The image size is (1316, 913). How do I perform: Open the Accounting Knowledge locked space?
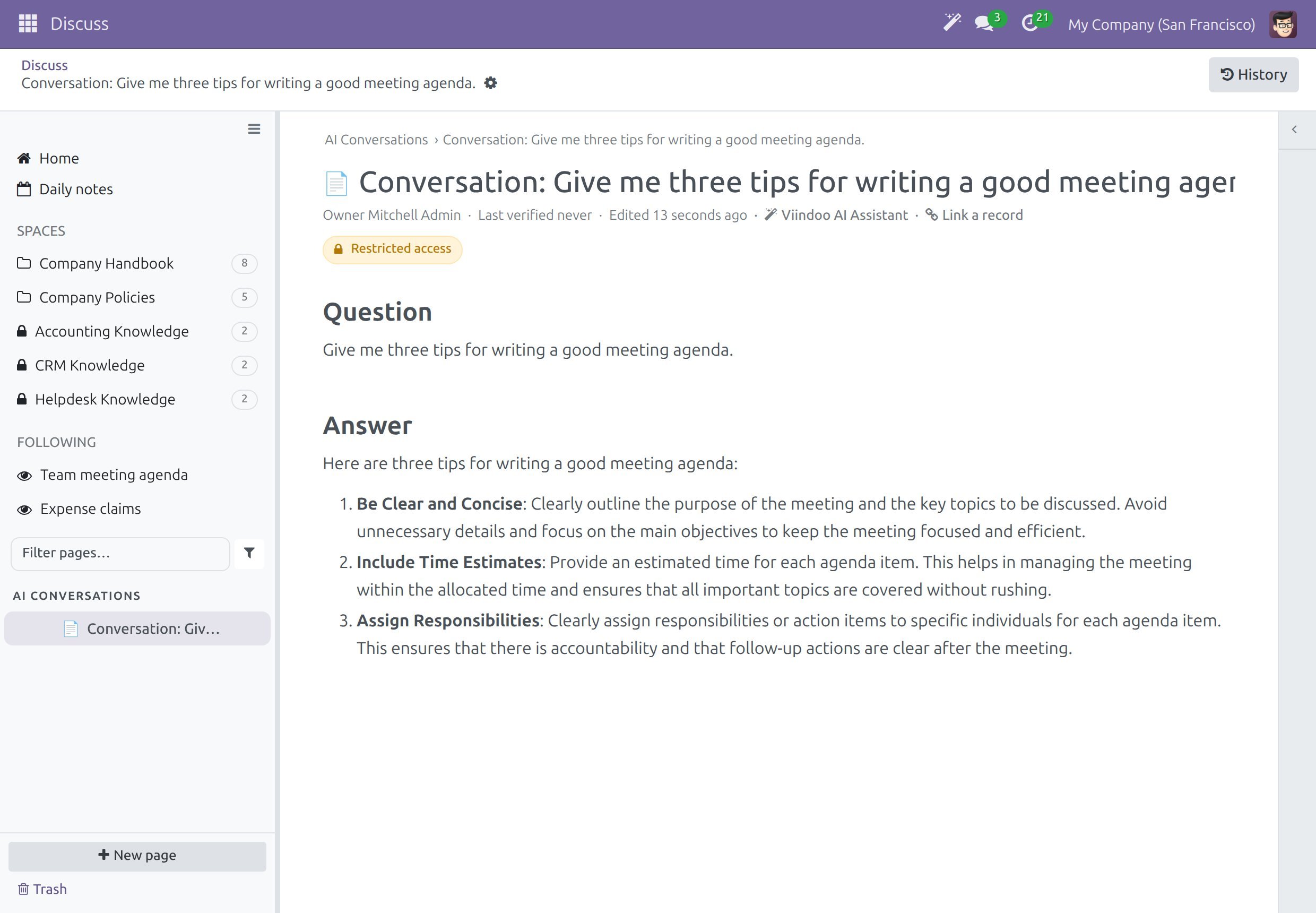[137, 331]
